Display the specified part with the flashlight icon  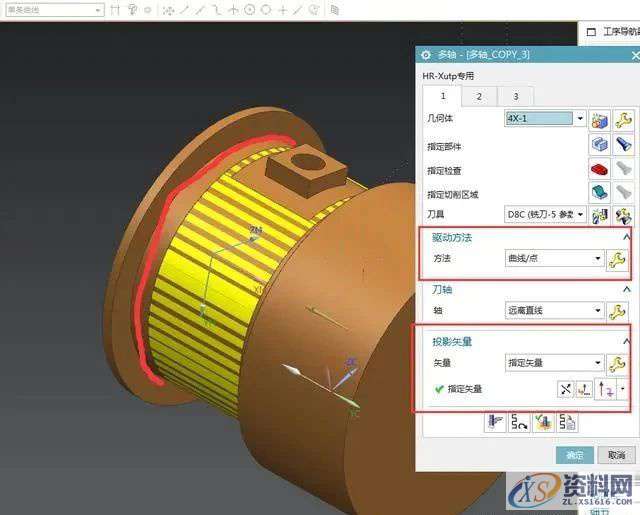pos(622,146)
